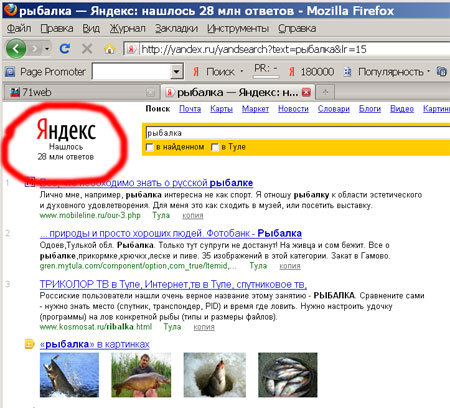Open the Вид menu
This screenshot has width=450, height=408.
click(x=91, y=28)
